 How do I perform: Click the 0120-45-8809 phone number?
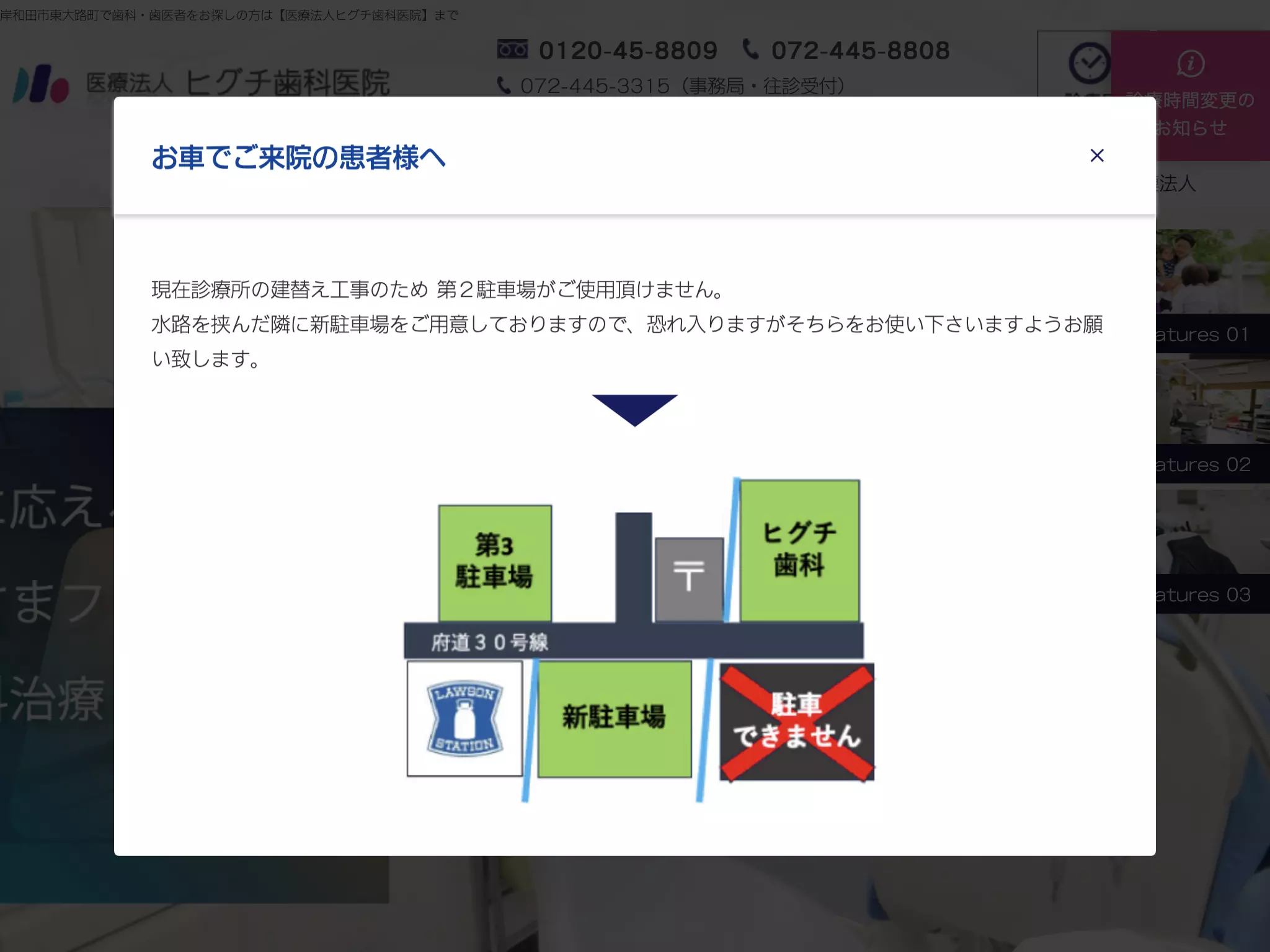coord(628,50)
